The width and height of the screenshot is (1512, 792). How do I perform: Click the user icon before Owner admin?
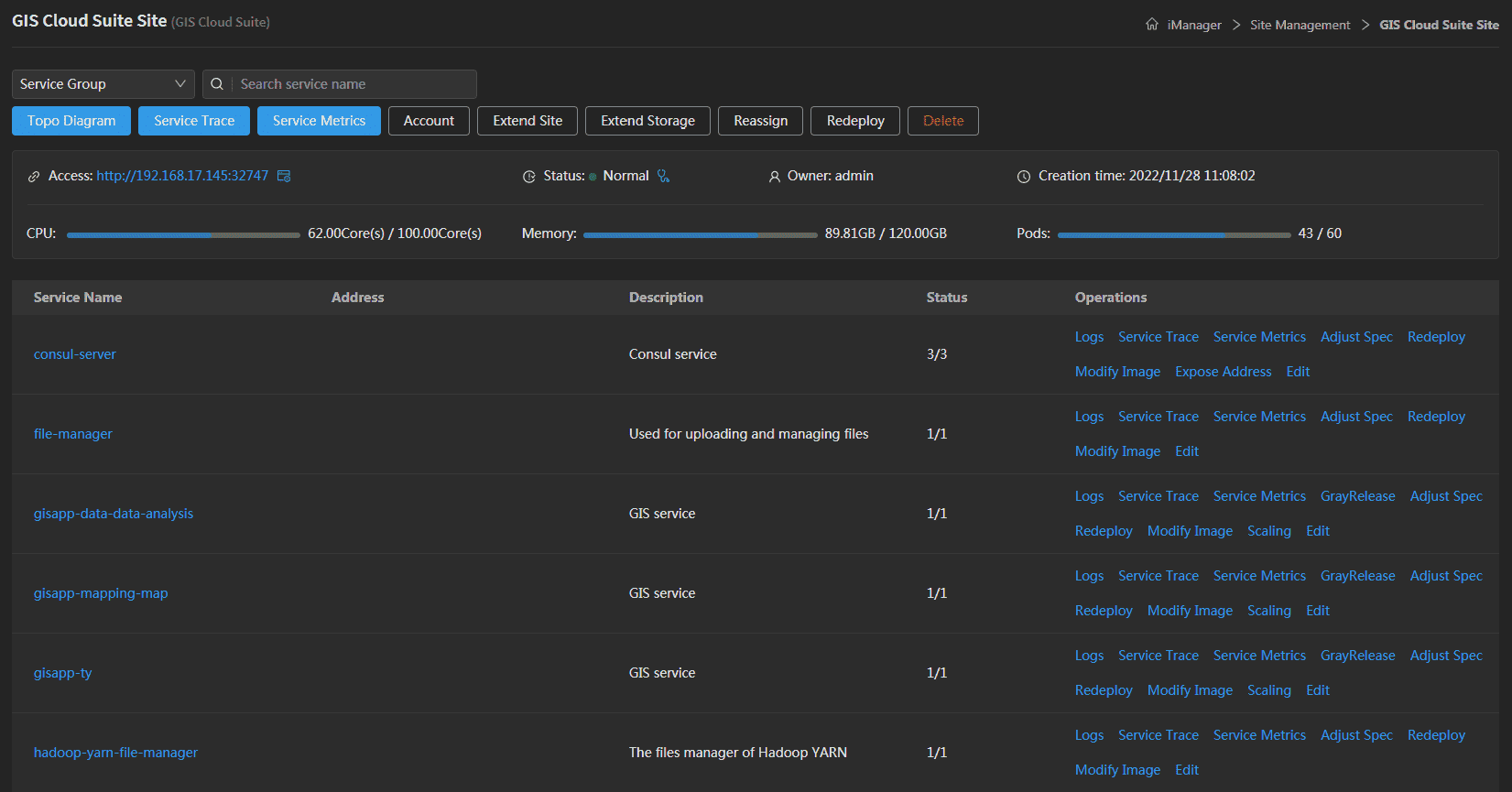coord(775,177)
